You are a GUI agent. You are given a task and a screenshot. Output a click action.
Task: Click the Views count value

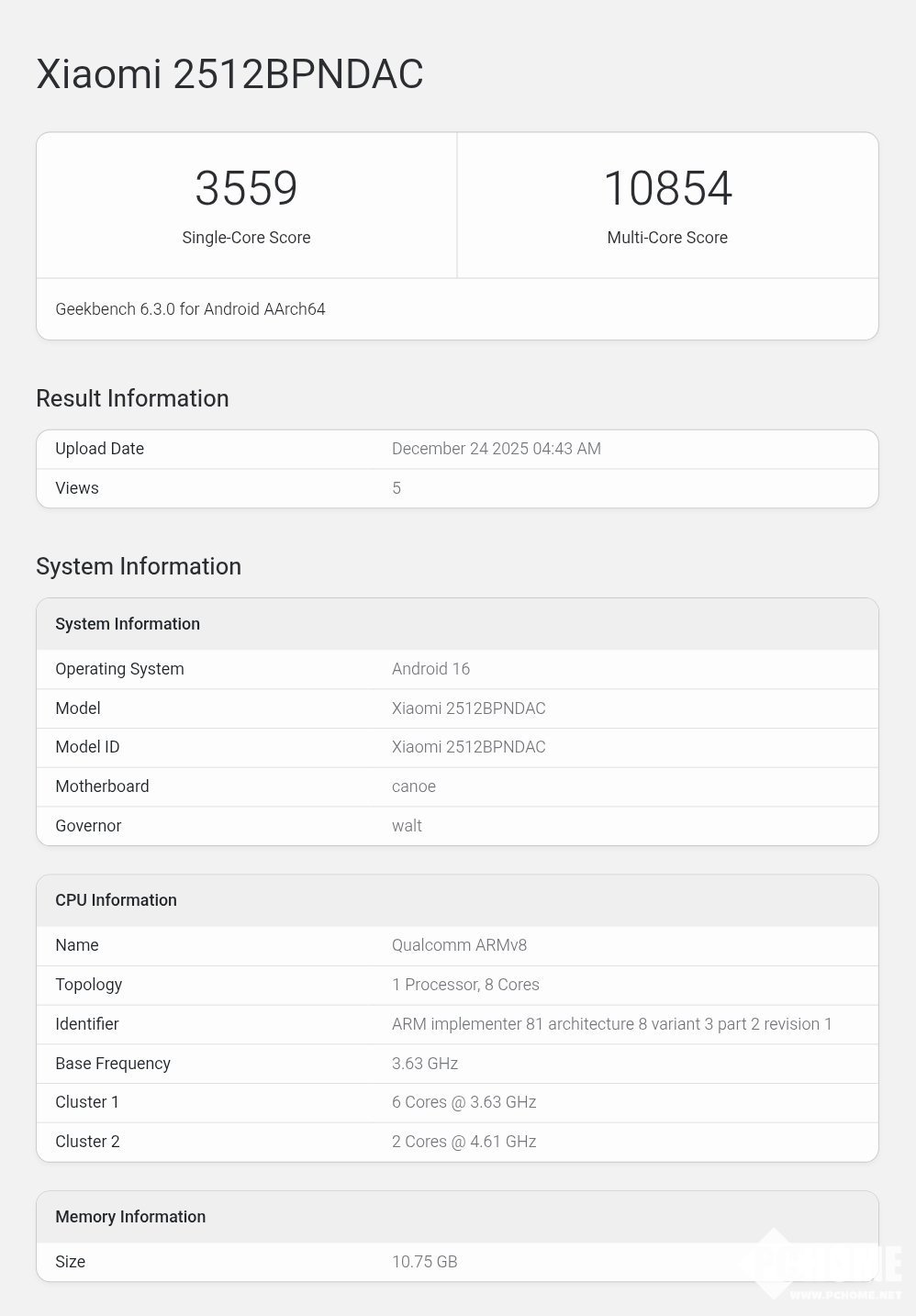coord(397,488)
